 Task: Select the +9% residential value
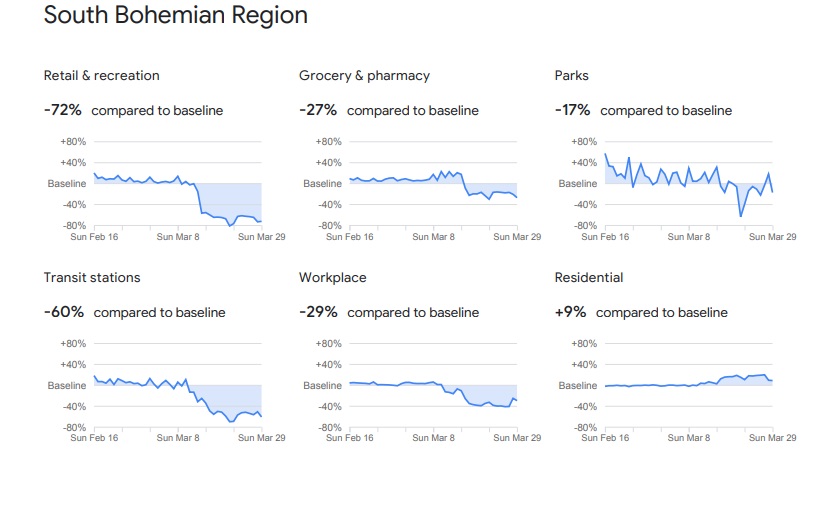570,312
